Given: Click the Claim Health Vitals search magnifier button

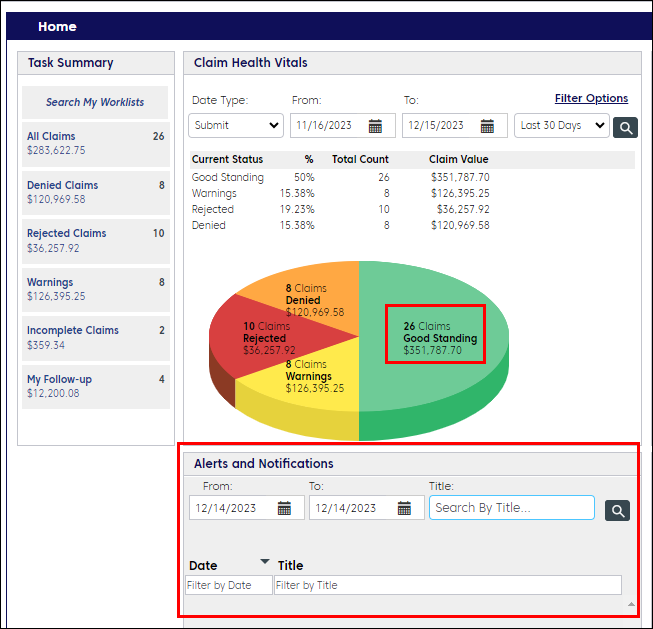Looking at the screenshot, I should coord(625,127).
